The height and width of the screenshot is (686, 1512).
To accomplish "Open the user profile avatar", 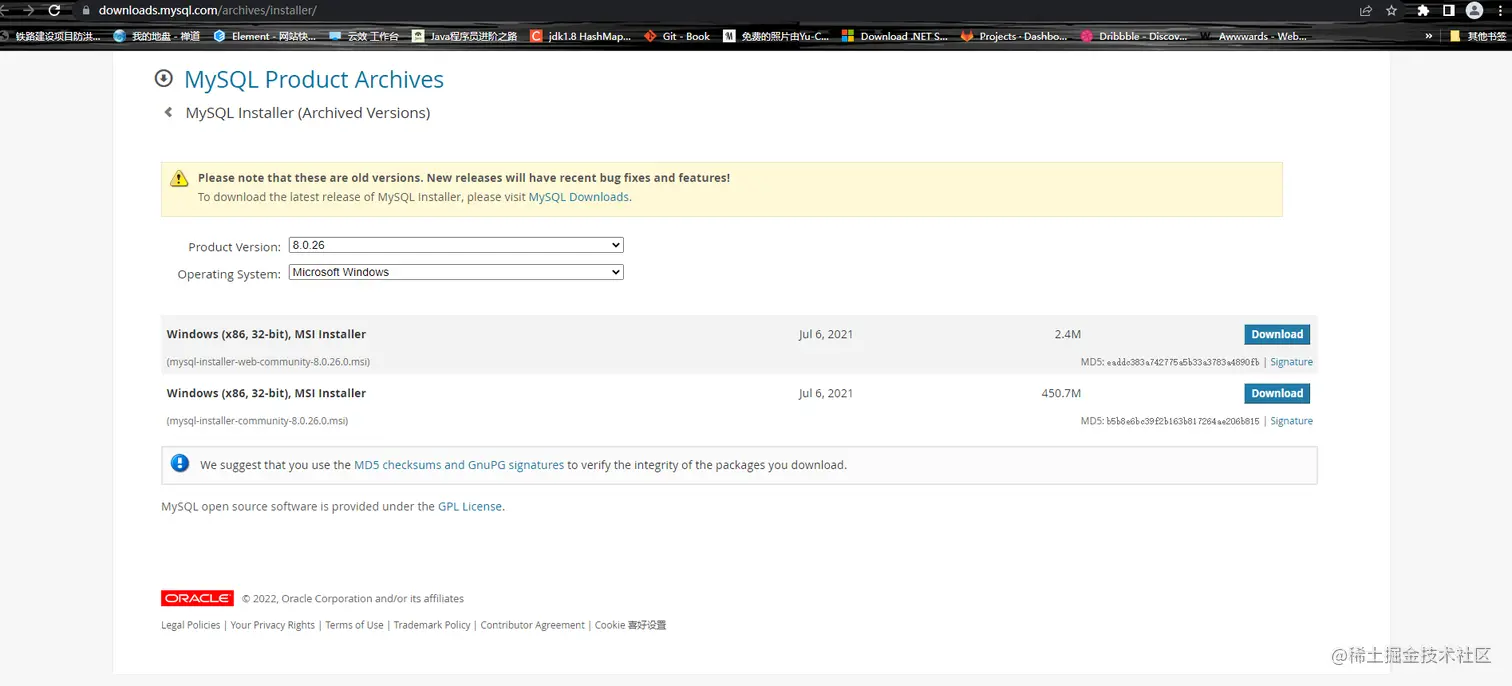I will click(x=1474, y=10).
